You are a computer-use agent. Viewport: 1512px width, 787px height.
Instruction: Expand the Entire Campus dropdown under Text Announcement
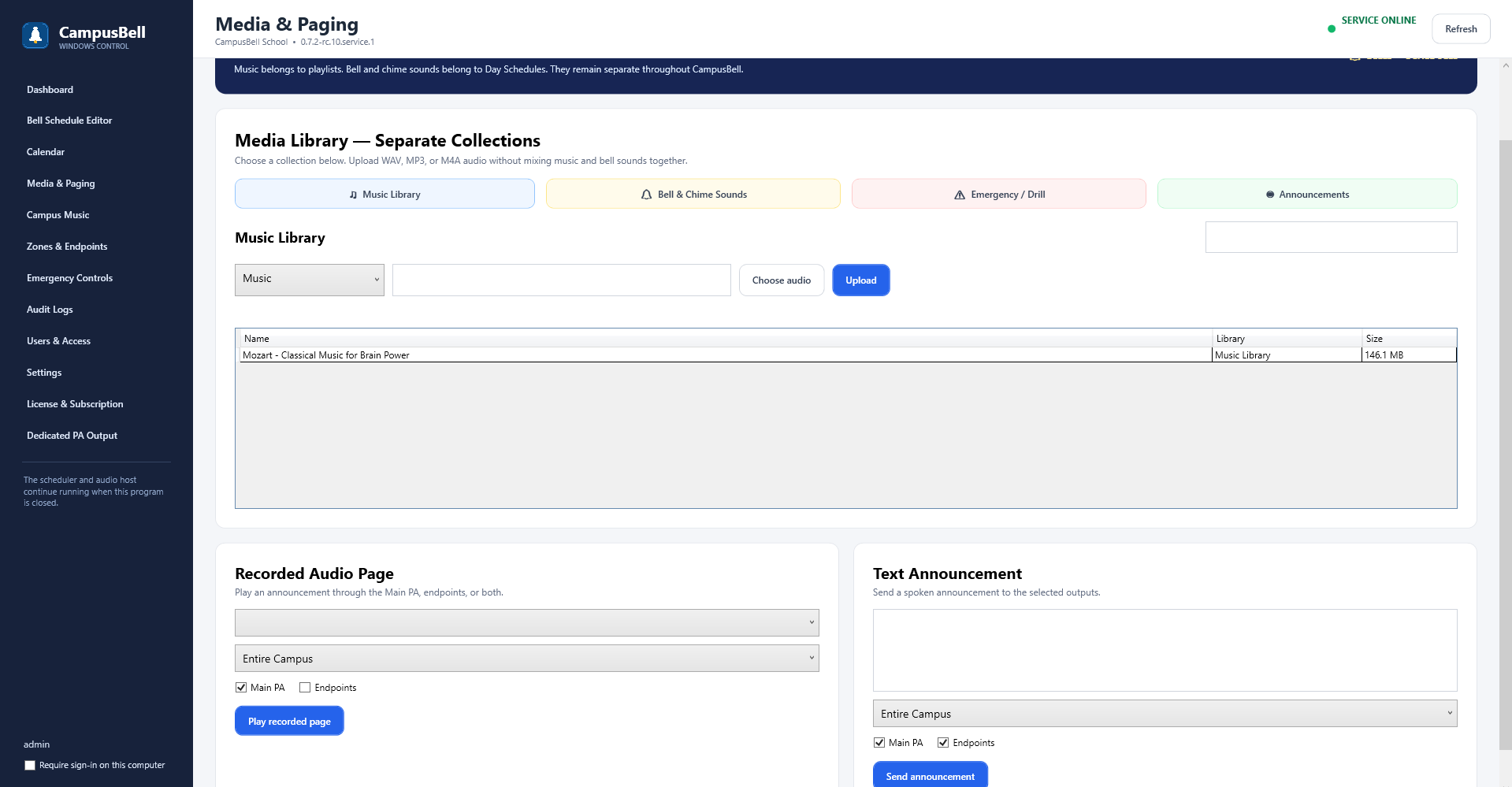[x=1165, y=714]
